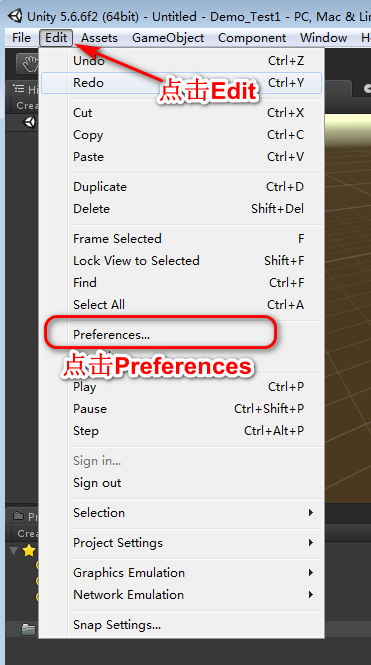
Task: Expand the Selection submenu arrow
Action: (x=311, y=512)
